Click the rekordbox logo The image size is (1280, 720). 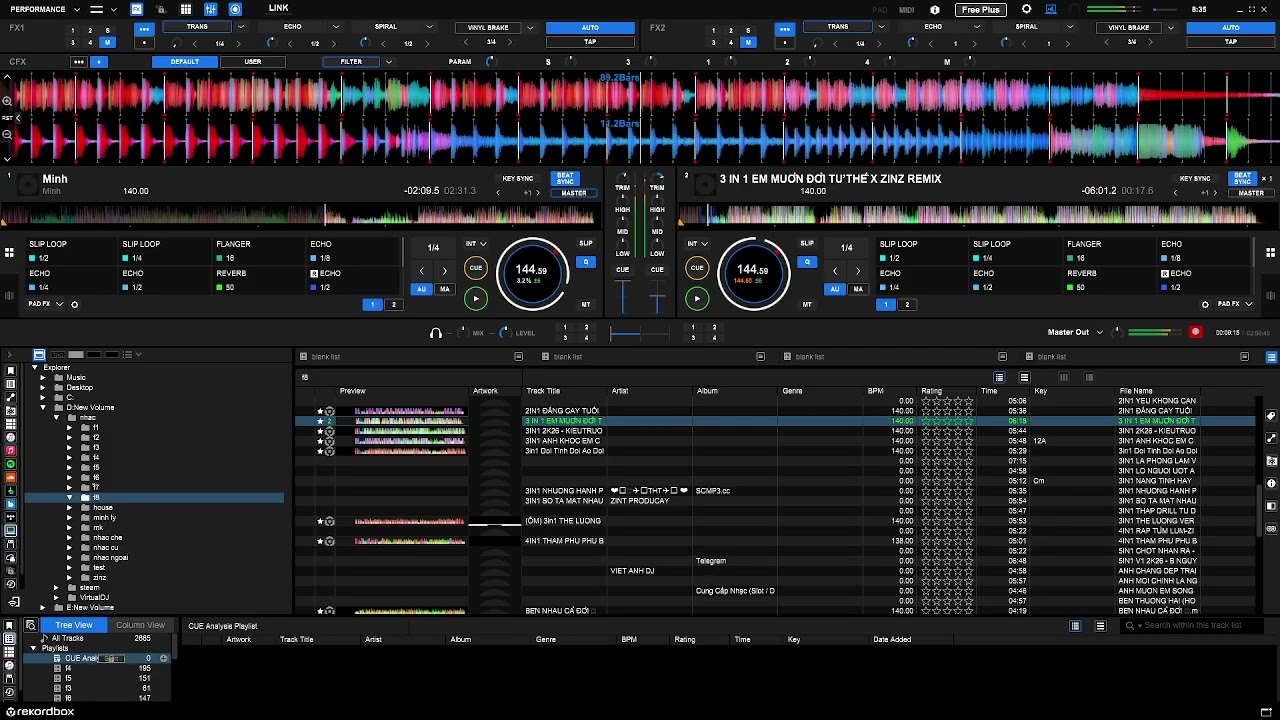pos(40,712)
